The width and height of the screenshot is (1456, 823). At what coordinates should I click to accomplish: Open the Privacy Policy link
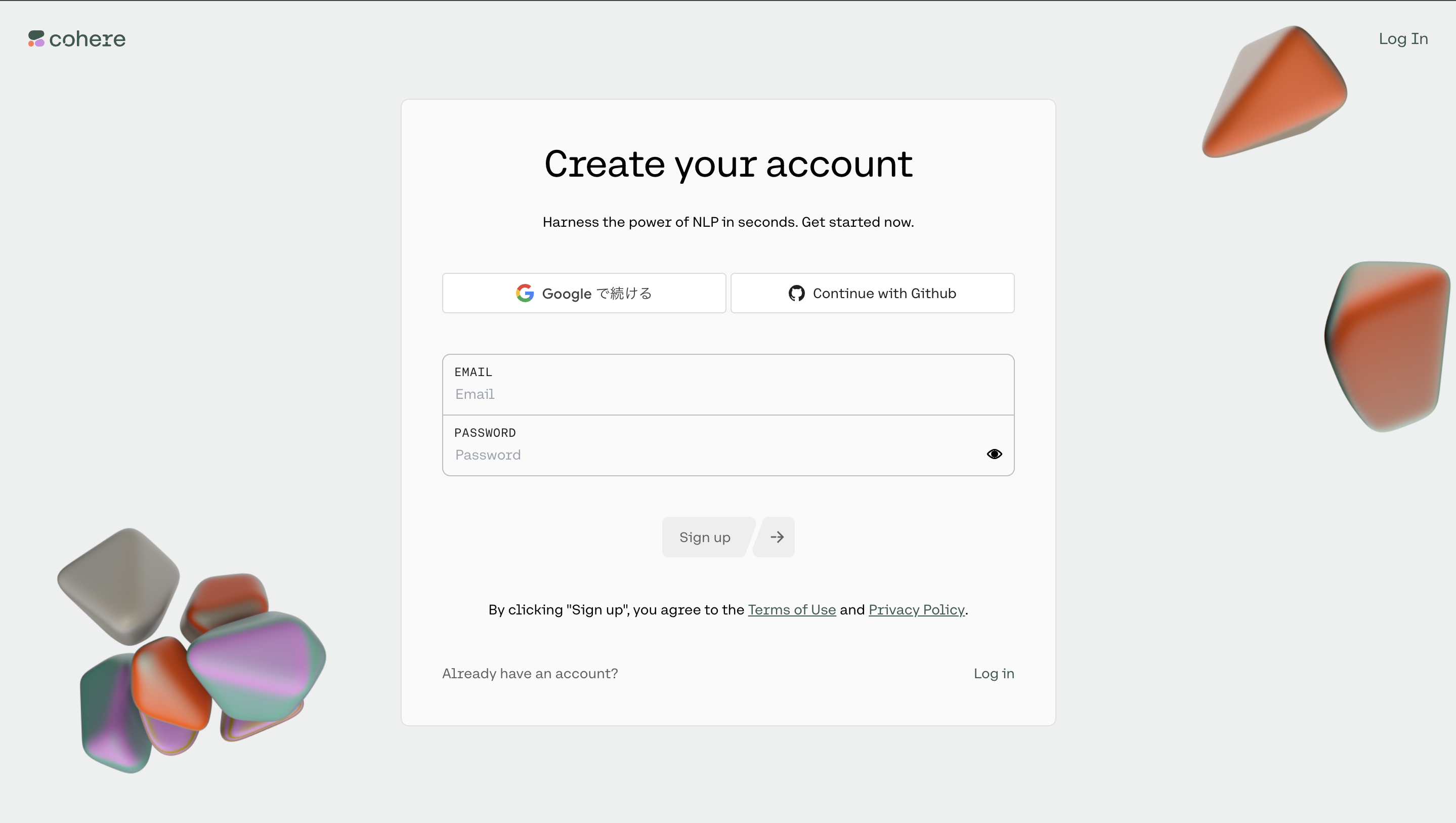pyautogui.click(x=916, y=610)
